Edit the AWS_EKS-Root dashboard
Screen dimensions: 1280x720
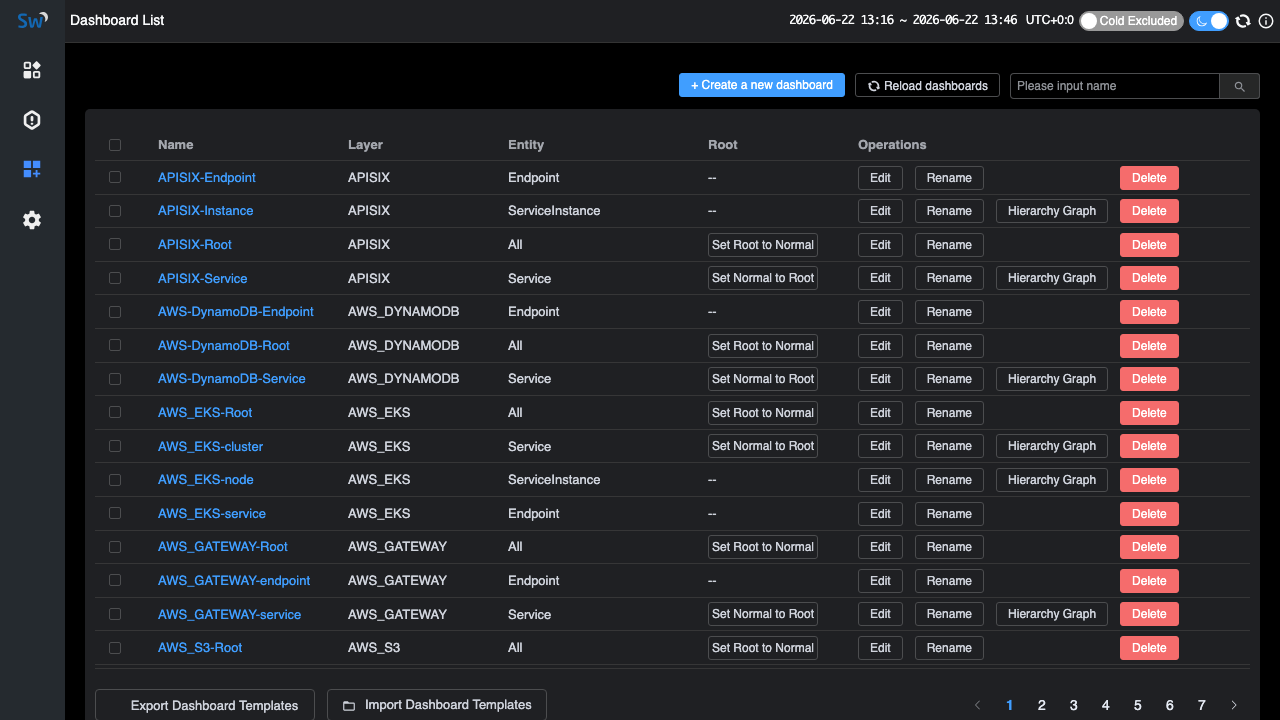[x=880, y=413]
